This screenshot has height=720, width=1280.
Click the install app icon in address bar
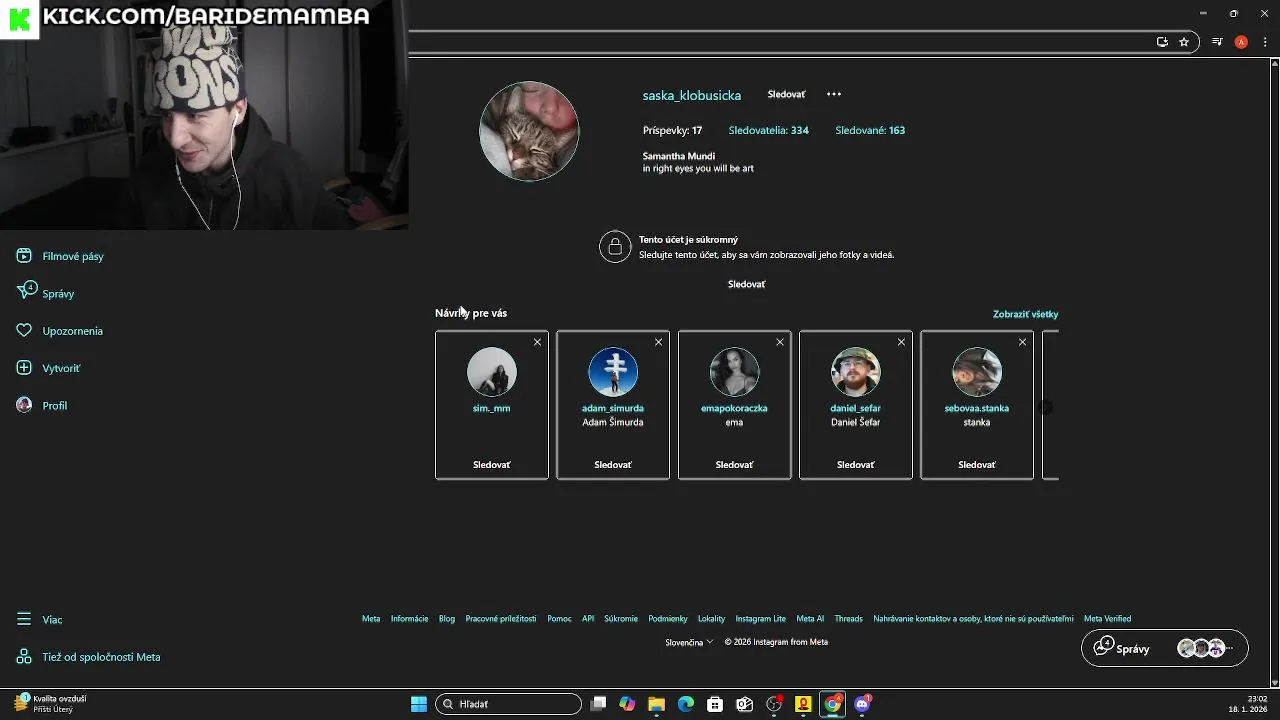tap(1162, 42)
